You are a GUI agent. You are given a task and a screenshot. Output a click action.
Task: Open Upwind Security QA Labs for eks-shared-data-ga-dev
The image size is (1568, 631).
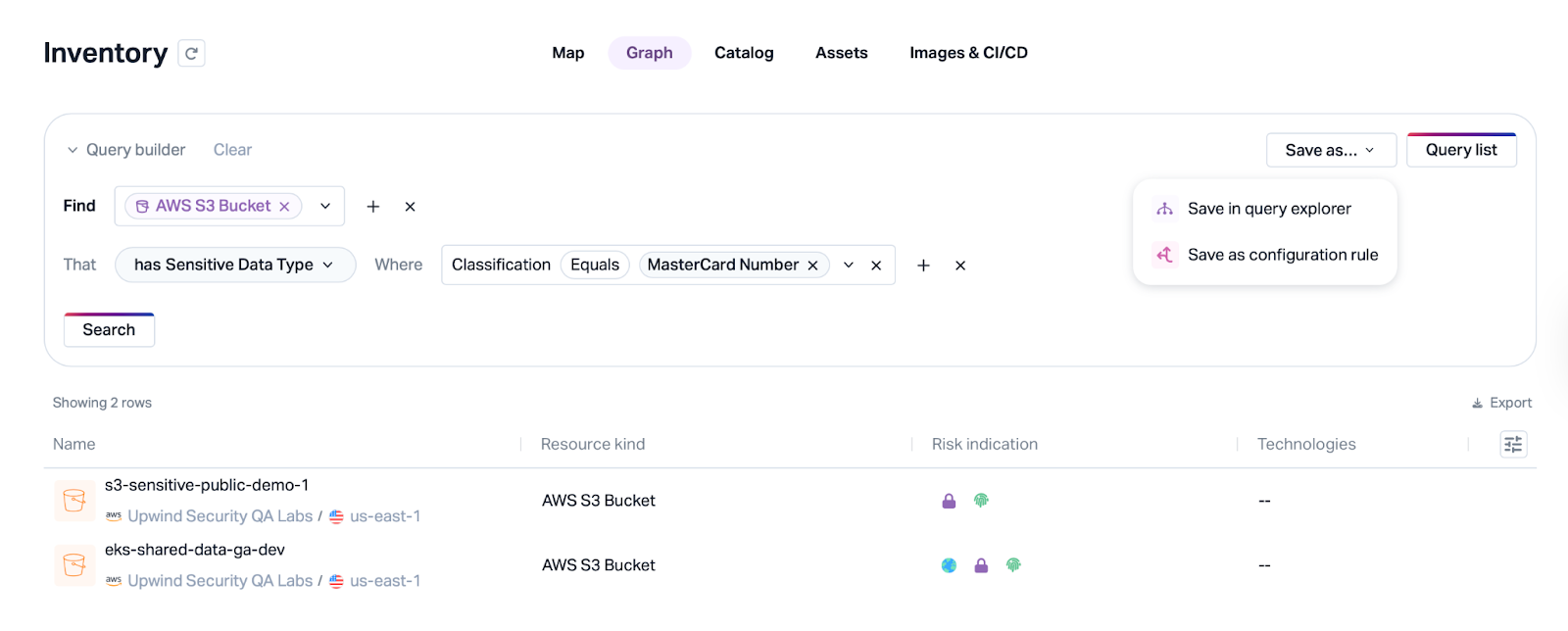tap(220, 581)
